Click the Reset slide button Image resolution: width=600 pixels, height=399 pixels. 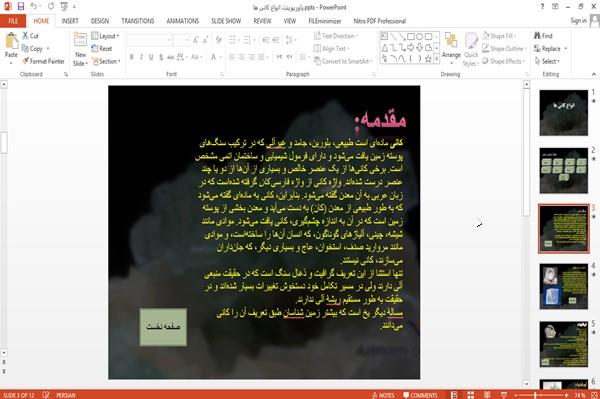(x=102, y=49)
